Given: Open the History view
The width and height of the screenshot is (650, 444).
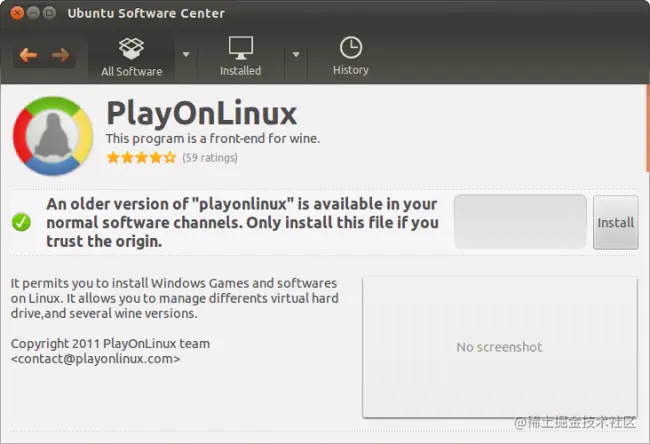Looking at the screenshot, I should [x=351, y=56].
